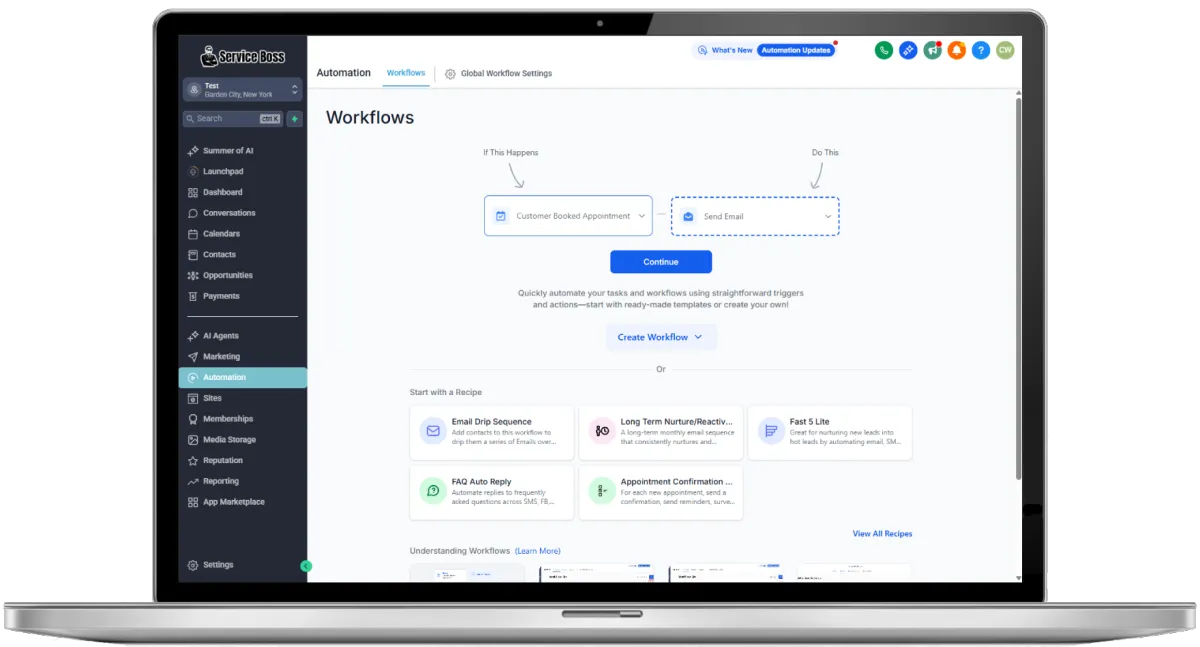Screen dimensions: 1200x647
Task: Click the Opportunities sidebar icon
Action: (x=193, y=275)
